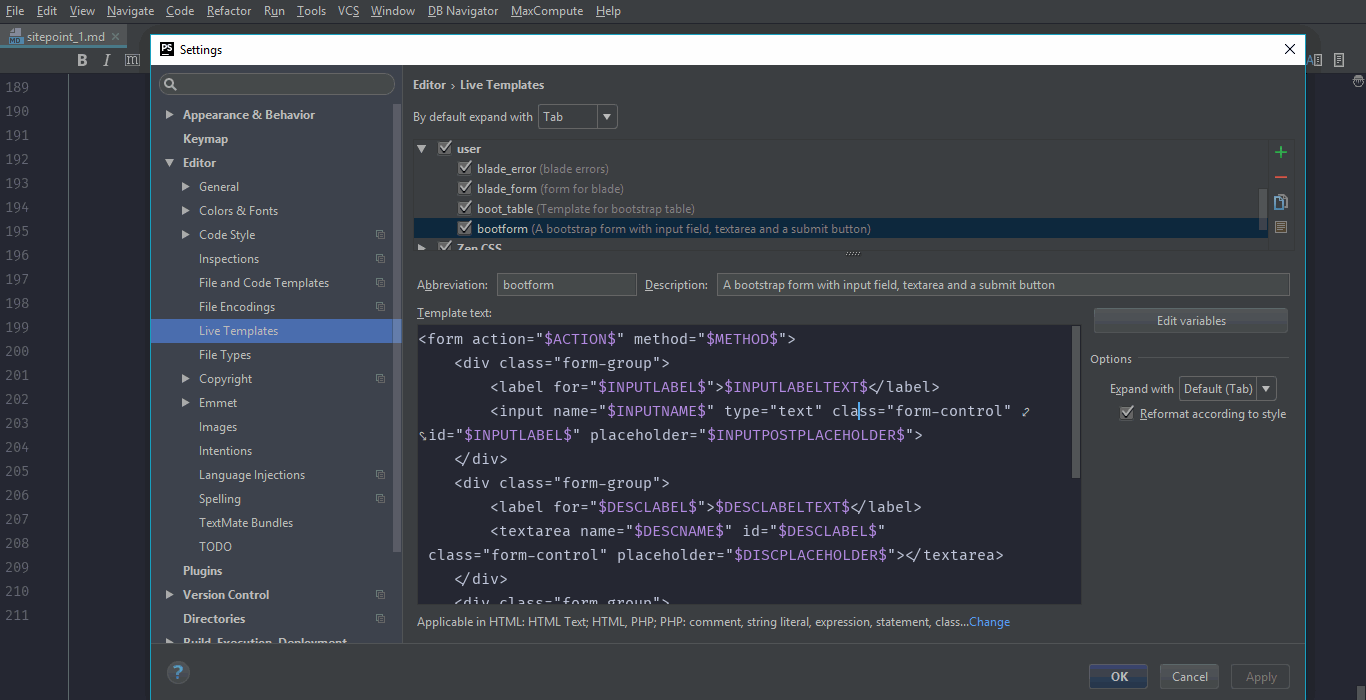Disable Reformat according to style option

[x=1127, y=413]
